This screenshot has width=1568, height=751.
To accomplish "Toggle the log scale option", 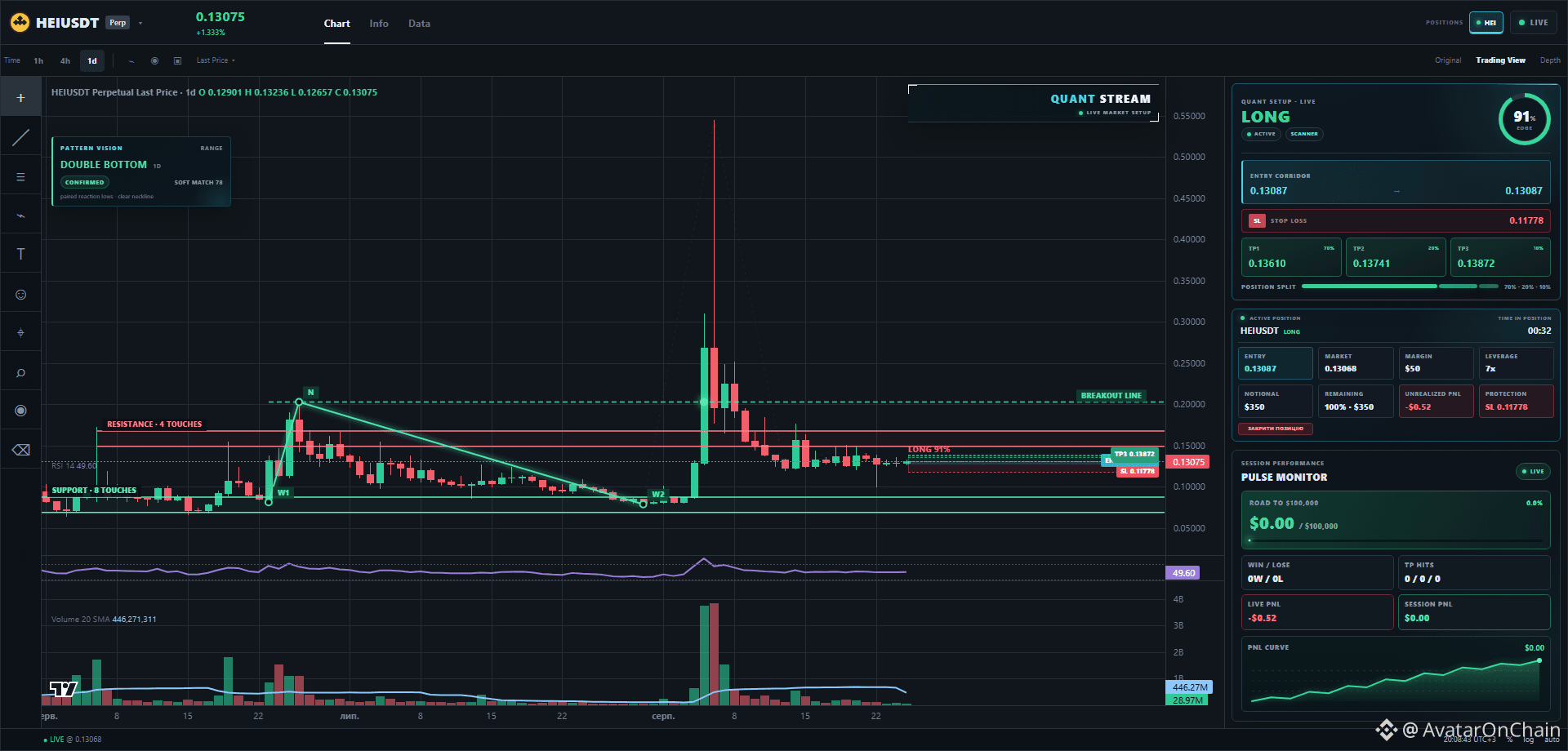I will tap(1528, 740).
